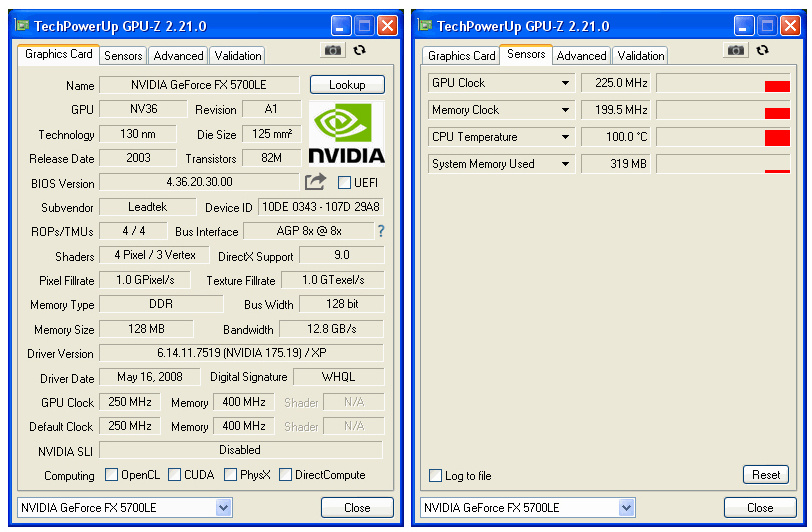Click Close button in left window

(357, 508)
